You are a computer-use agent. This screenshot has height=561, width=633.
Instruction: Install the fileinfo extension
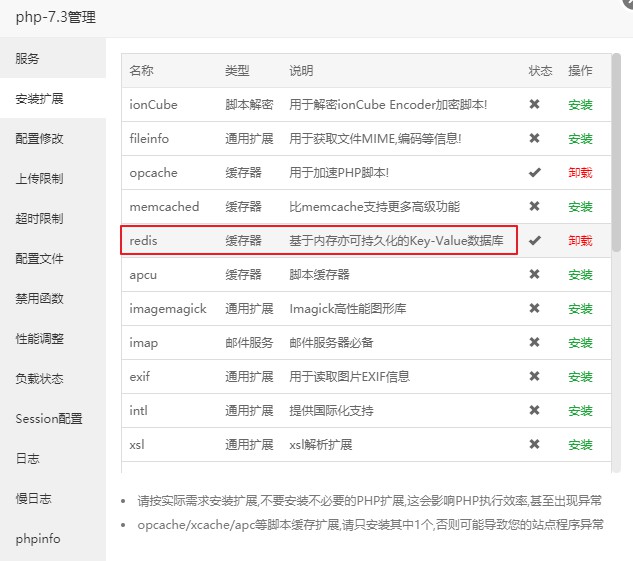tap(580, 139)
